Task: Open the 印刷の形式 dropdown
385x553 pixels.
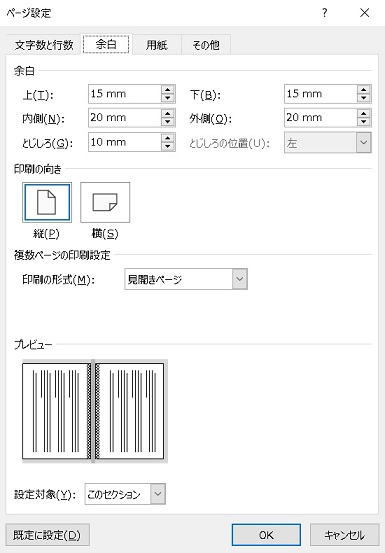Action: (x=240, y=279)
